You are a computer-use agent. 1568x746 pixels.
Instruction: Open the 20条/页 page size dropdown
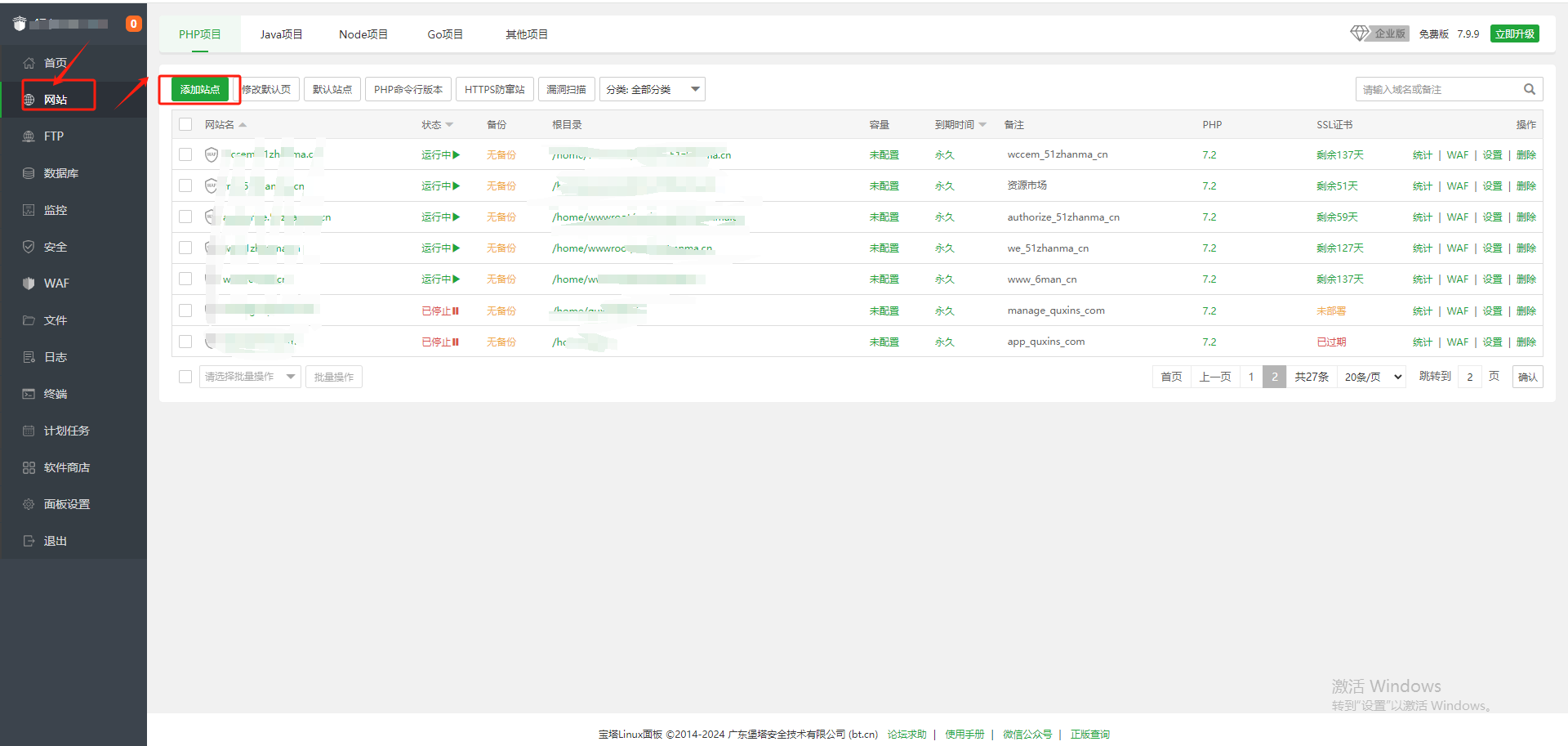[x=1372, y=377]
